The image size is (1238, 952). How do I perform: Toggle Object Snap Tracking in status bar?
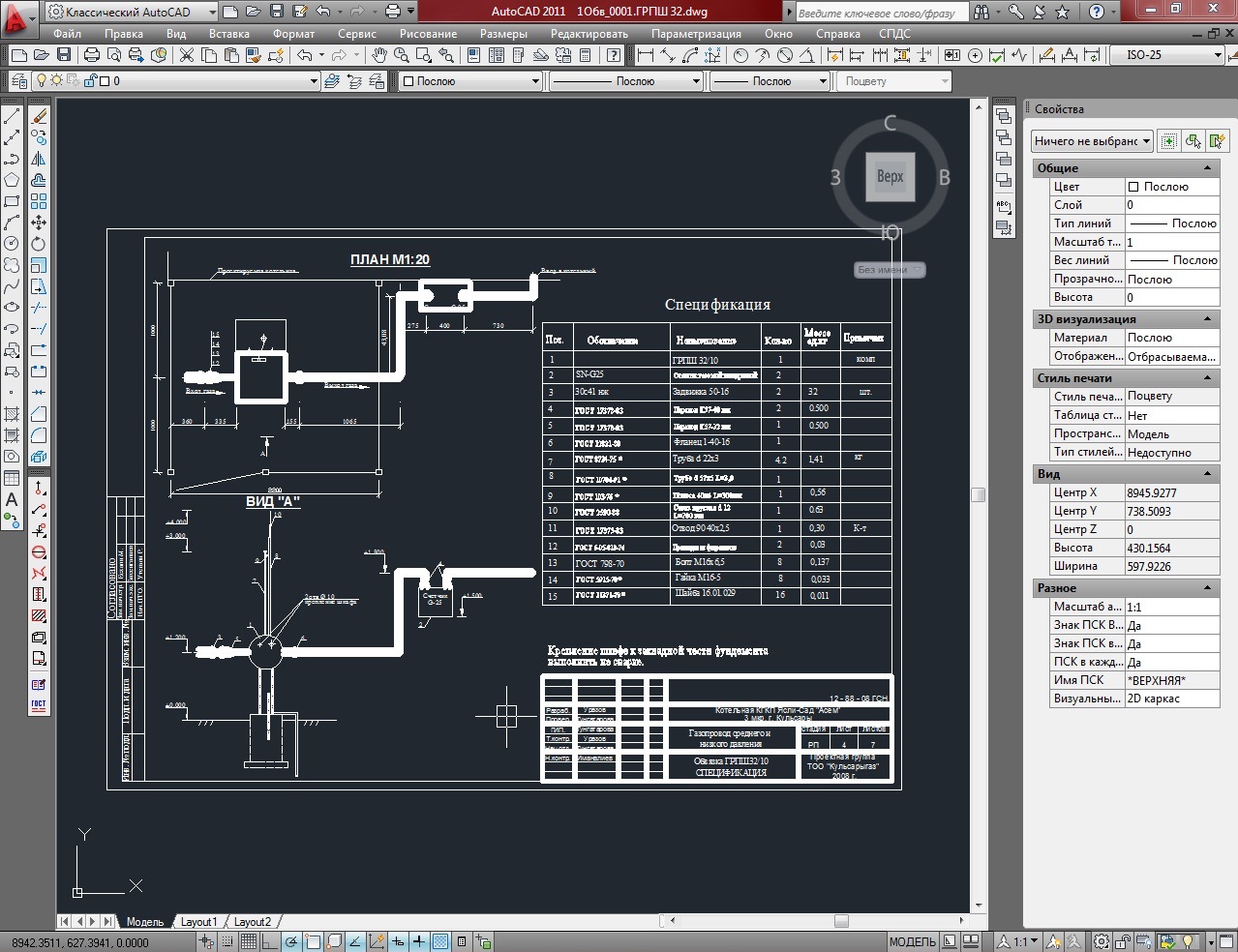[355, 941]
